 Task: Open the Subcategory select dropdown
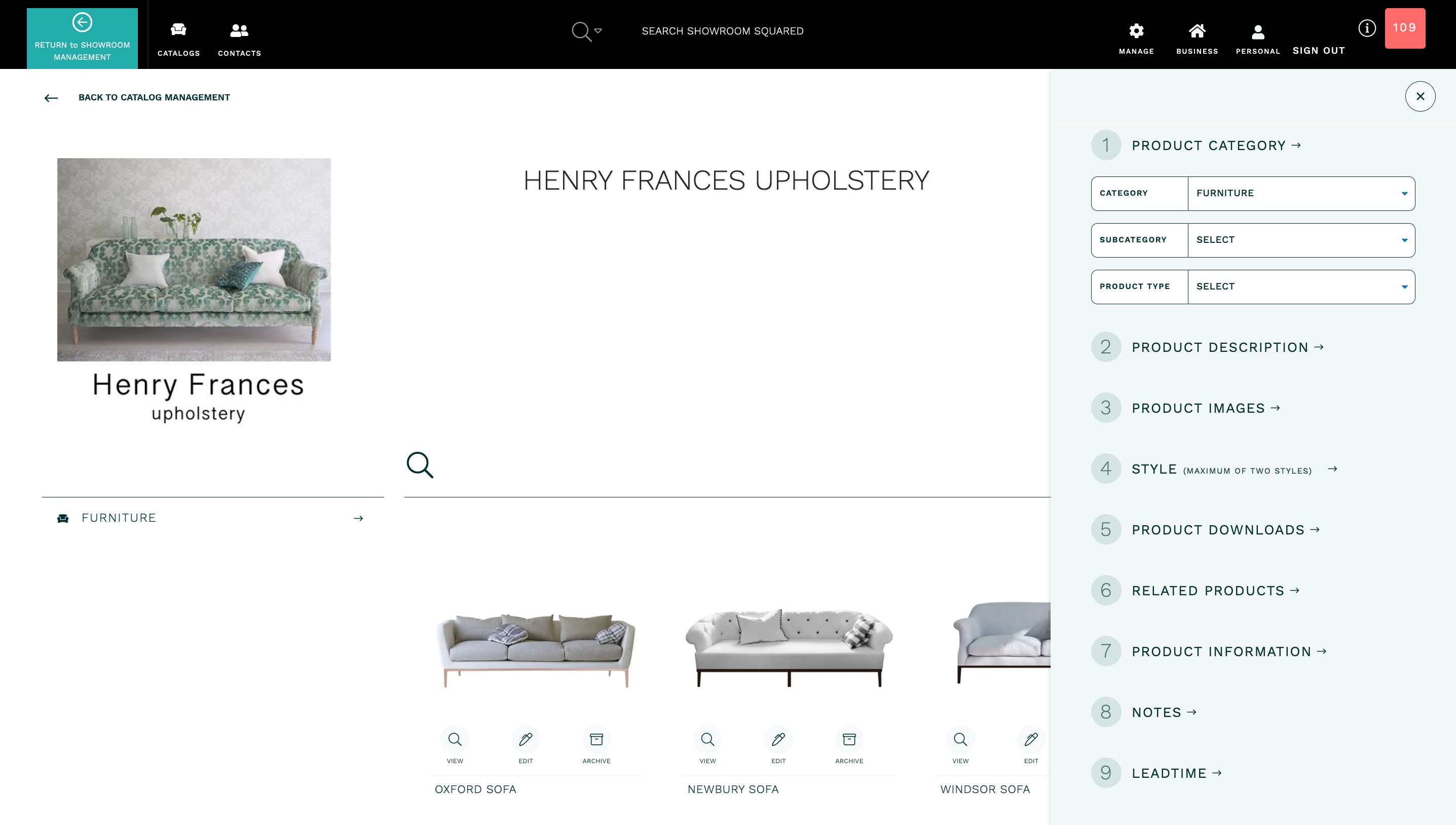click(x=1300, y=240)
